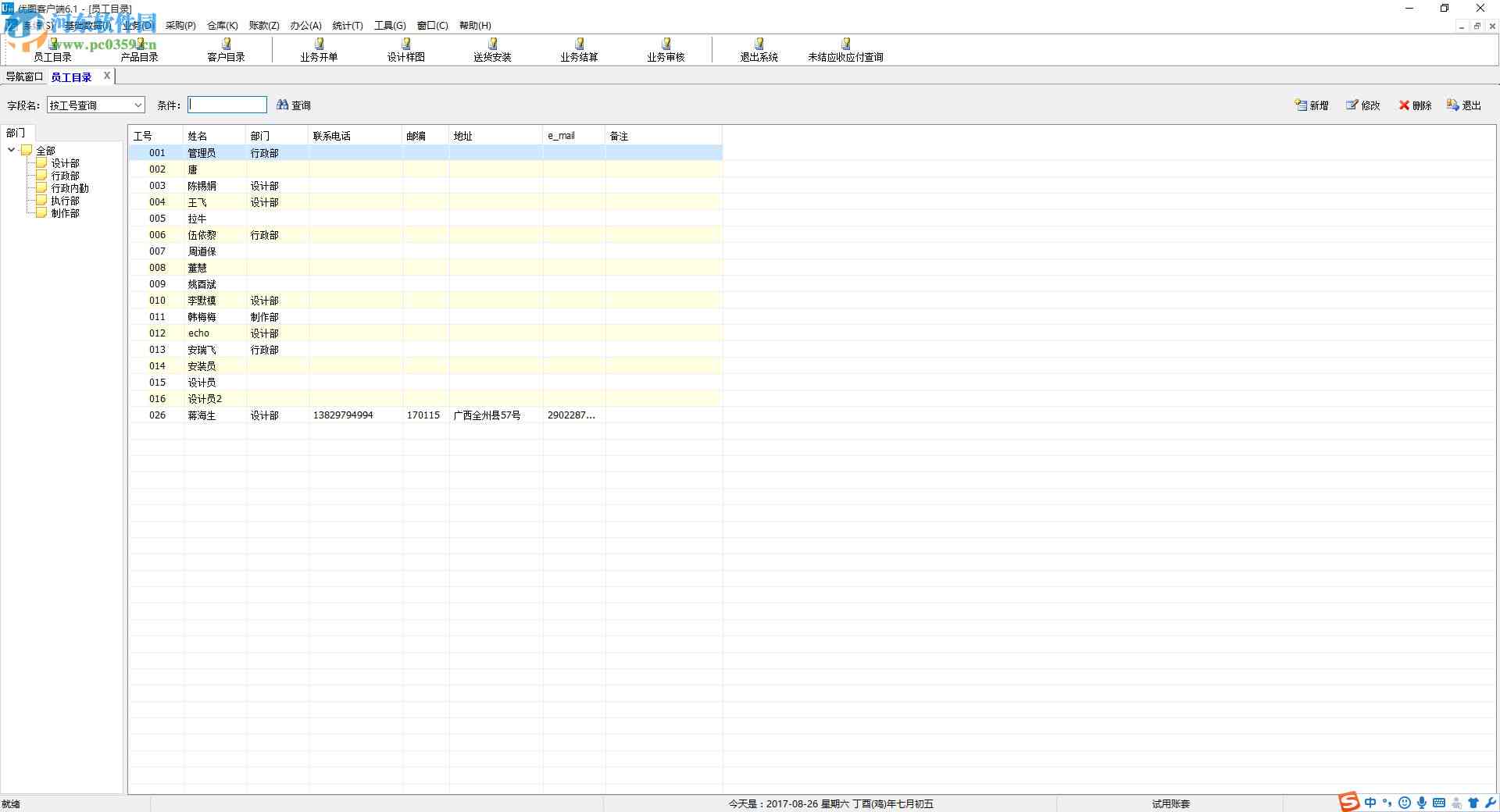Screen dimensions: 1500x812
Task: Run search with binoculars 查询 button
Action: pos(294,105)
